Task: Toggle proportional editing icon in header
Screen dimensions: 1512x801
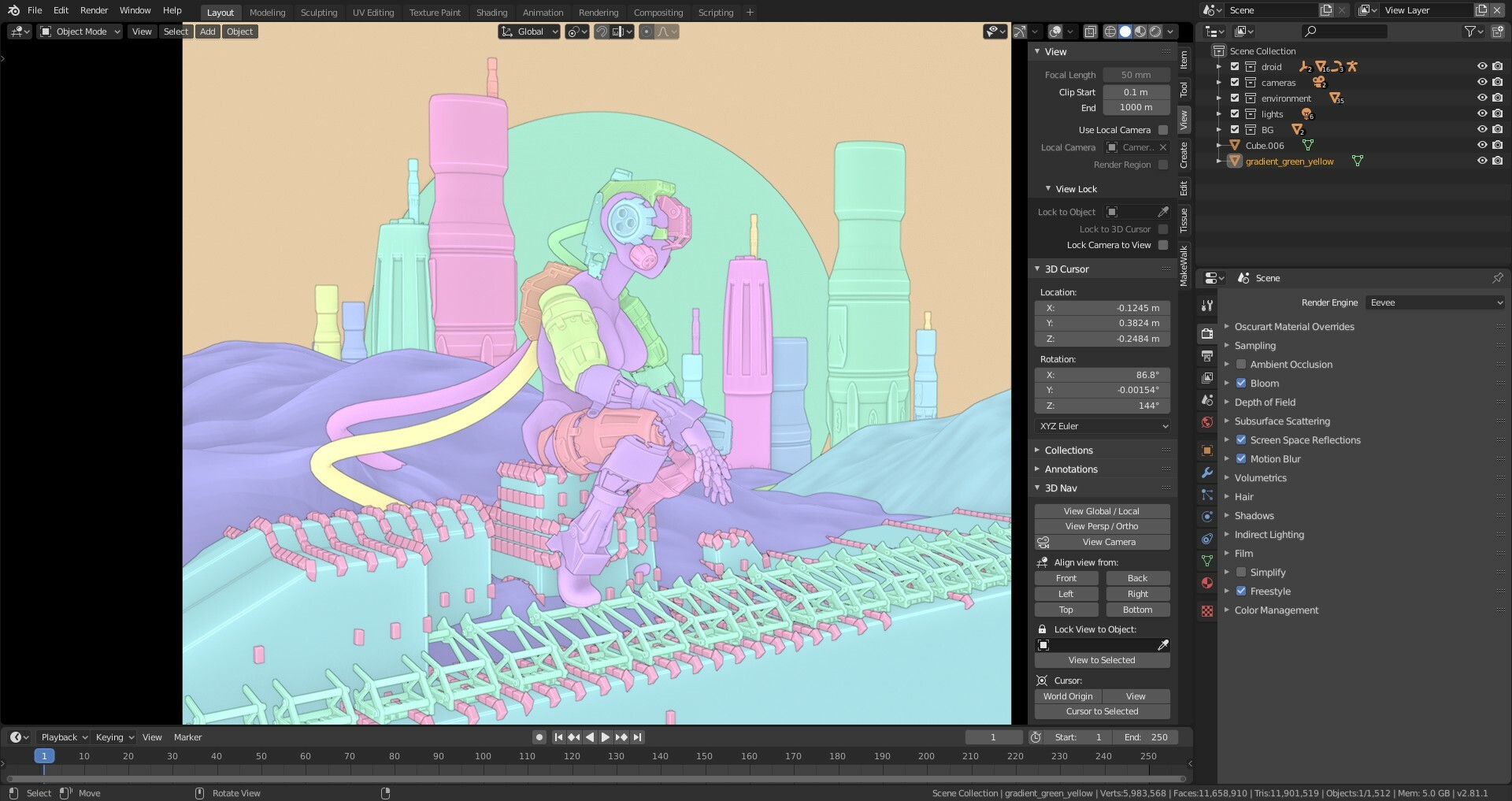Action: click(647, 32)
